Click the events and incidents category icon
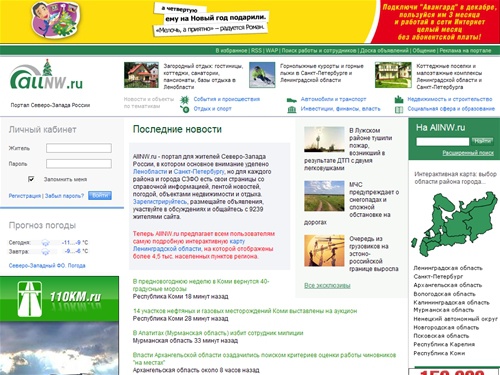Image resolution: width=500 pixels, height=375 pixels. (185, 99)
